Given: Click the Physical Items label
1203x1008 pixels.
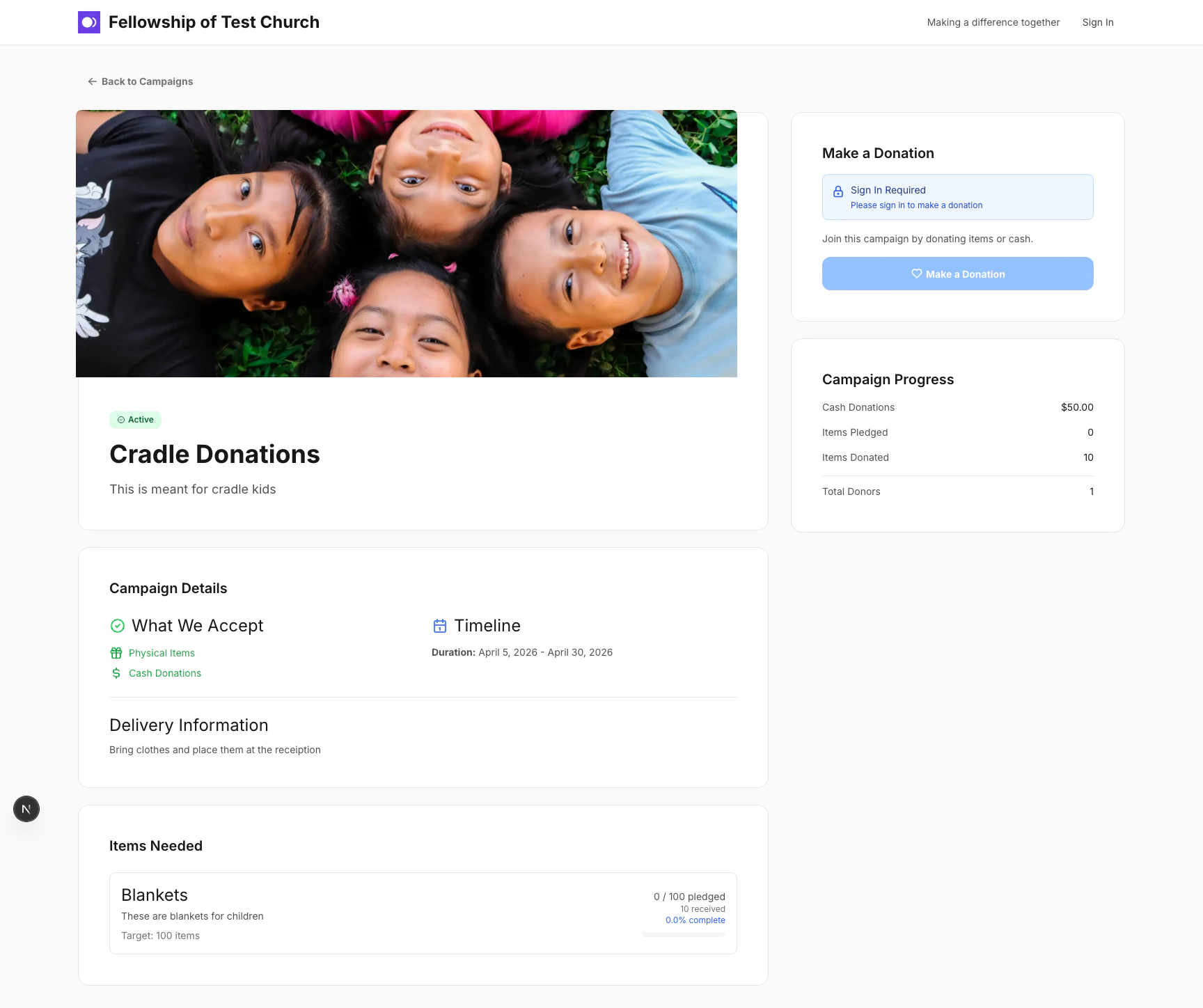Looking at the screenshot, I should coord(162,653).
